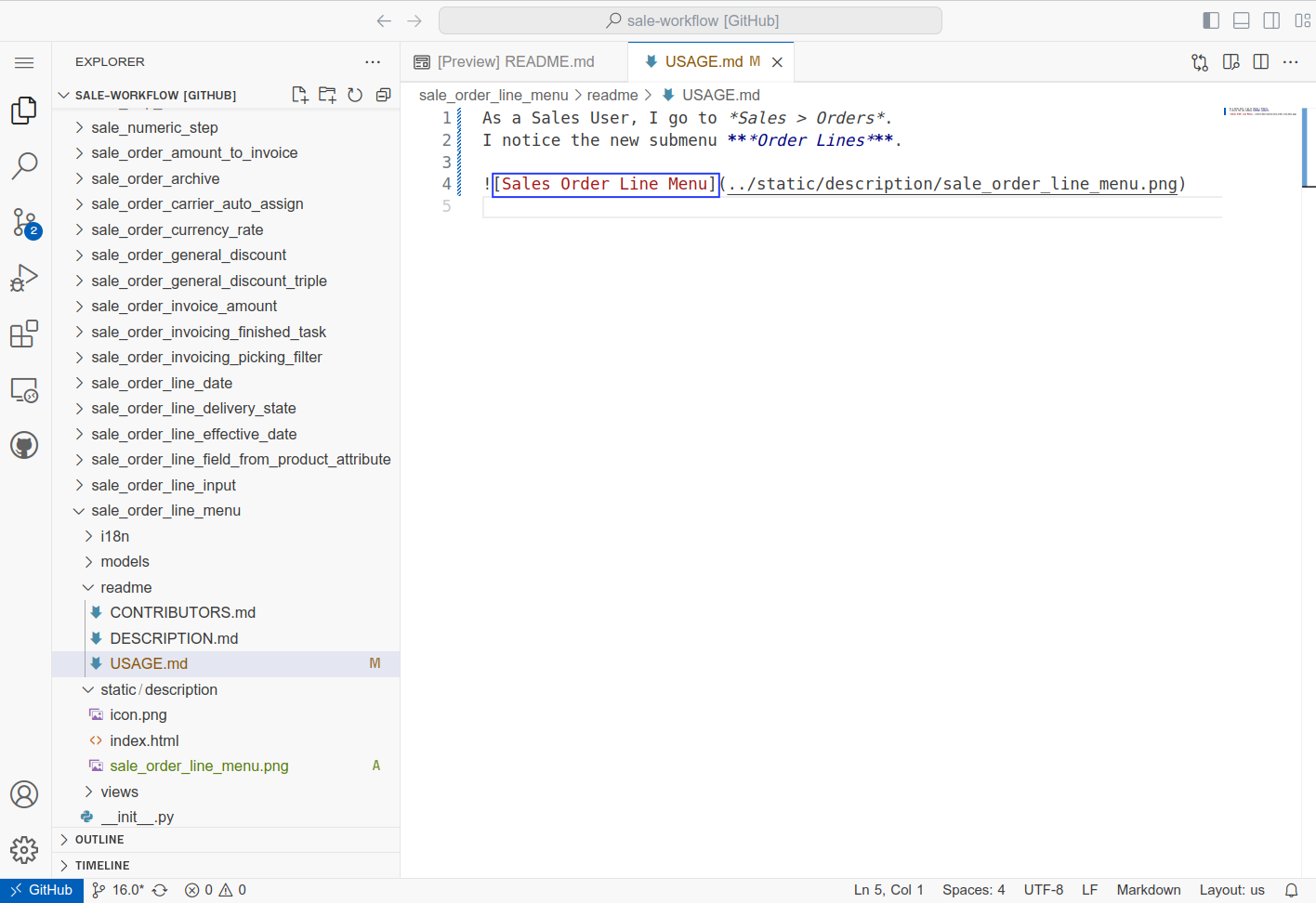Toggle the secondary side bar visibility
The height and width of the screenshot is (903, 1316).
(x=1271, y=20)
